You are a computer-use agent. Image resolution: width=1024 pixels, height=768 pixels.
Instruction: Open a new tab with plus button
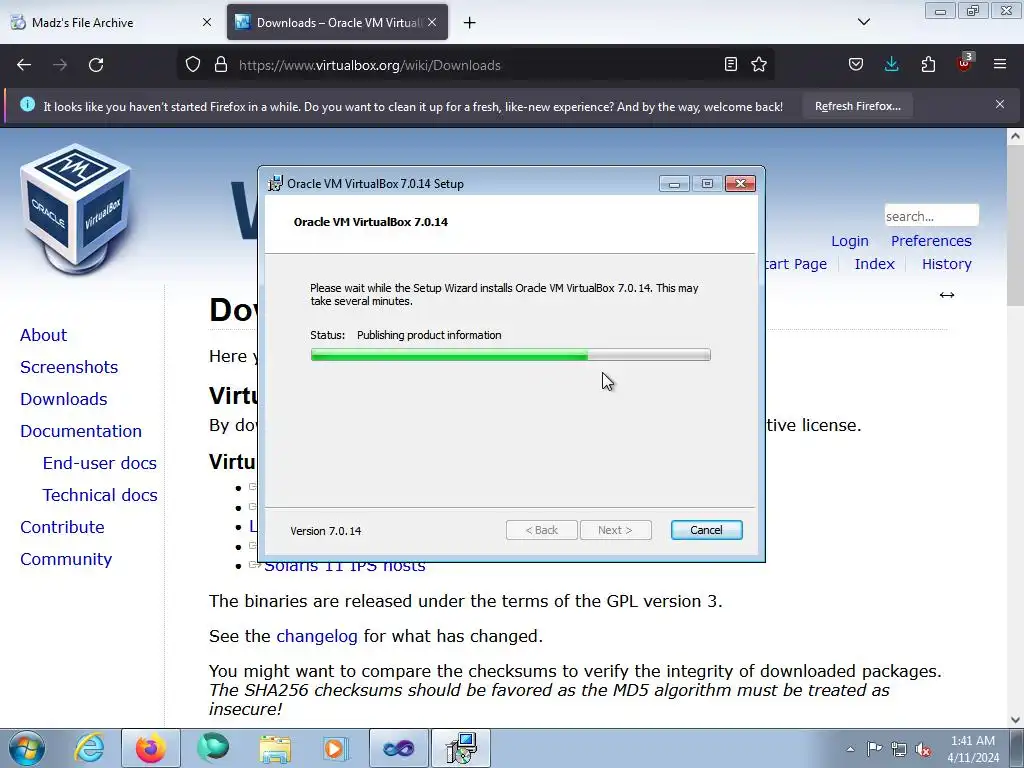click(x=470, y=23)
